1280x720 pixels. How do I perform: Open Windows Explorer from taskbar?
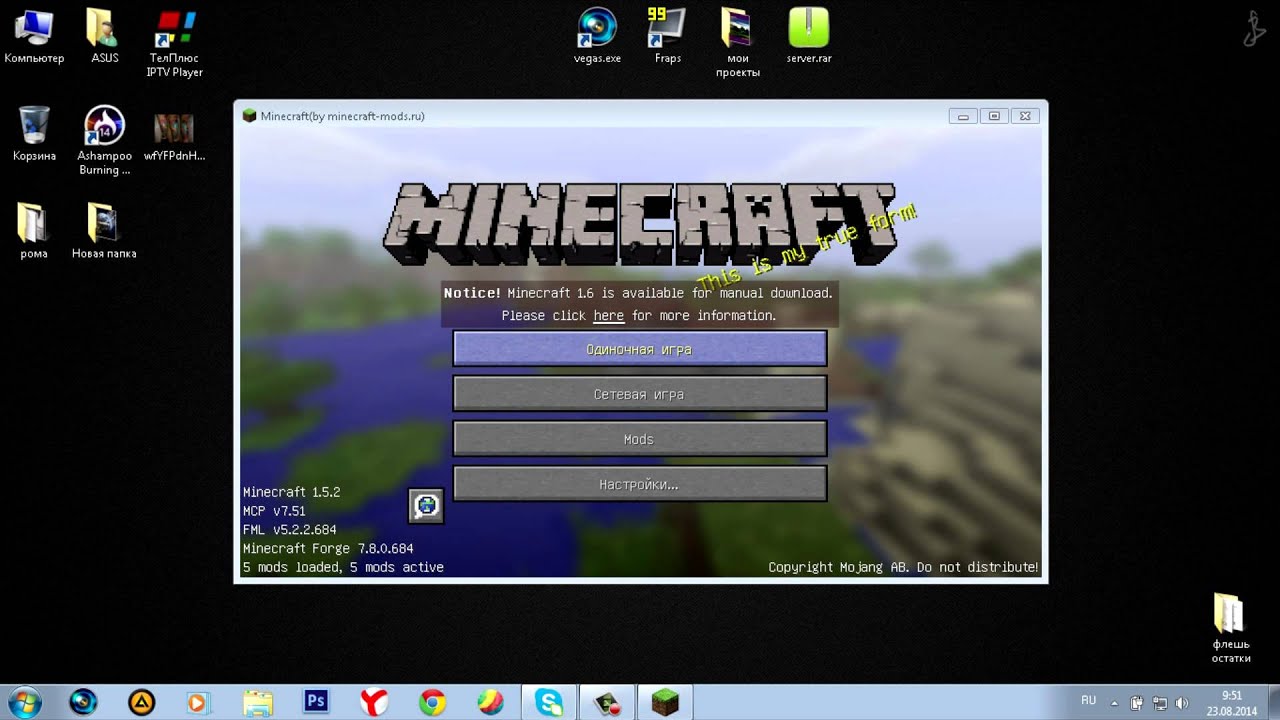[257, 702]
